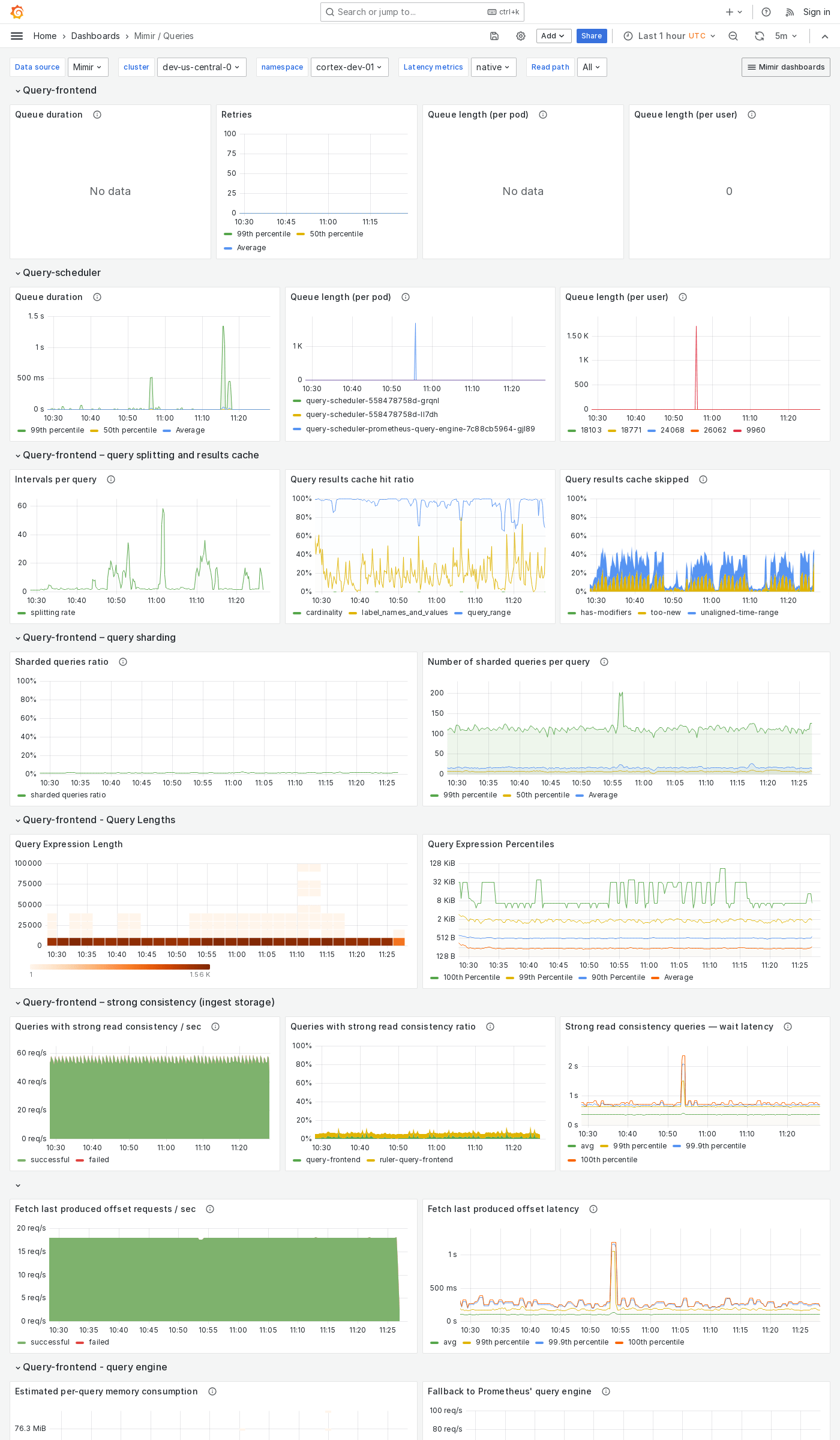Toggle 100th Percentile legend in Query Expression Percentiles
This screenshot has height=1440, width=840.
click(x=472, y=977)
